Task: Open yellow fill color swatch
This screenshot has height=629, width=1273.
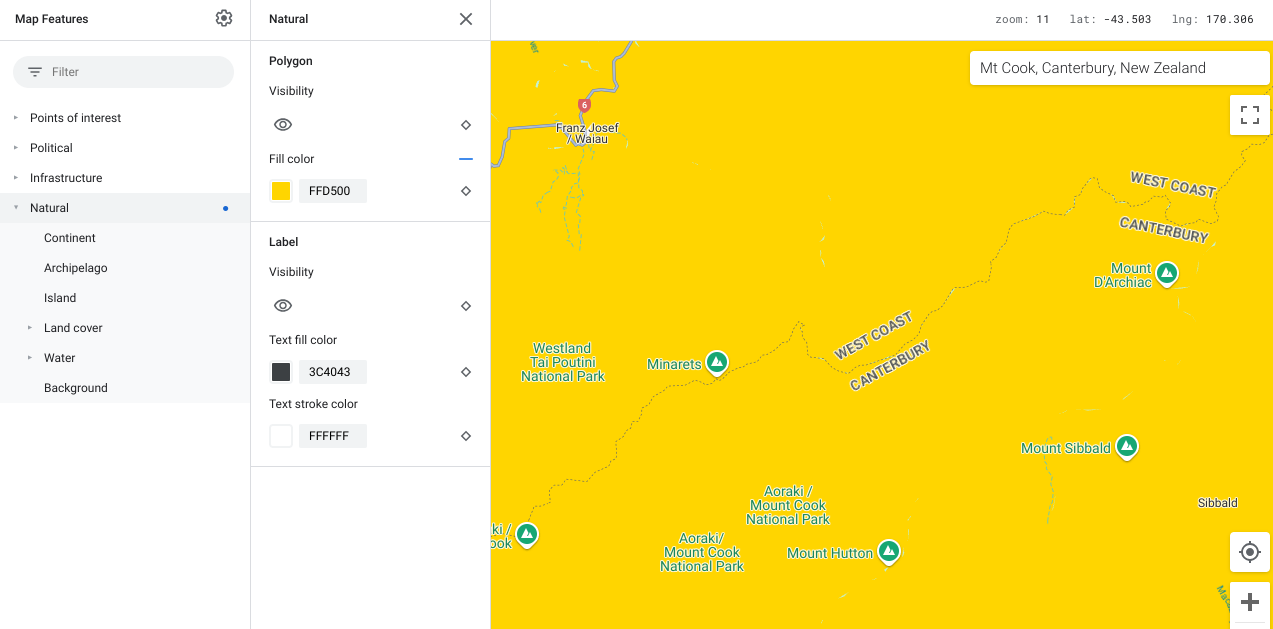Action: 281,191
